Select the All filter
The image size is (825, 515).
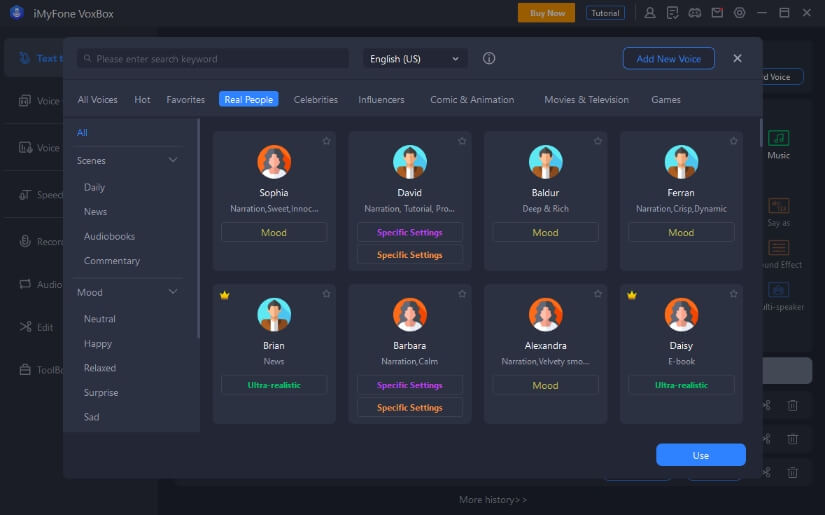coord(82,133)
